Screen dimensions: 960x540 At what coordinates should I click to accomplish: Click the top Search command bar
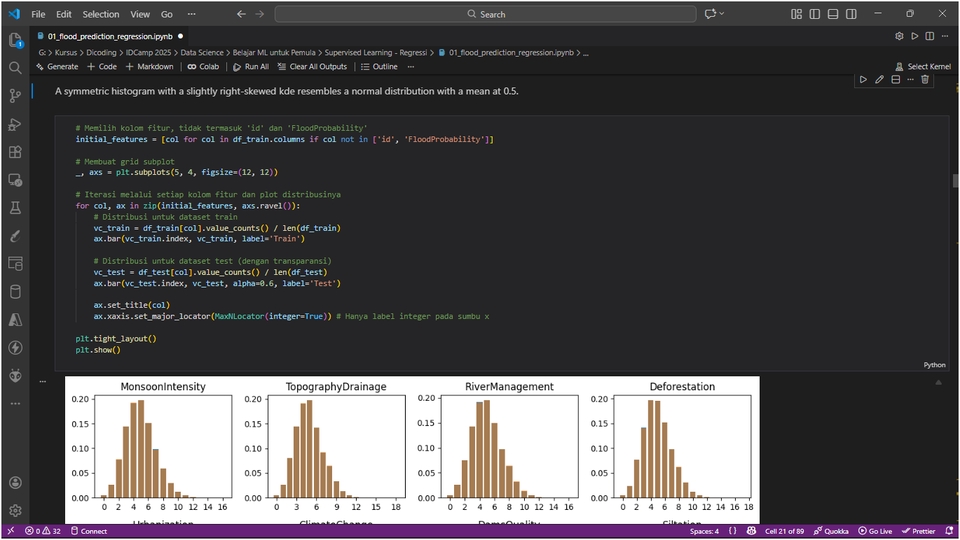pyautogui.click(x=486, y=14)
